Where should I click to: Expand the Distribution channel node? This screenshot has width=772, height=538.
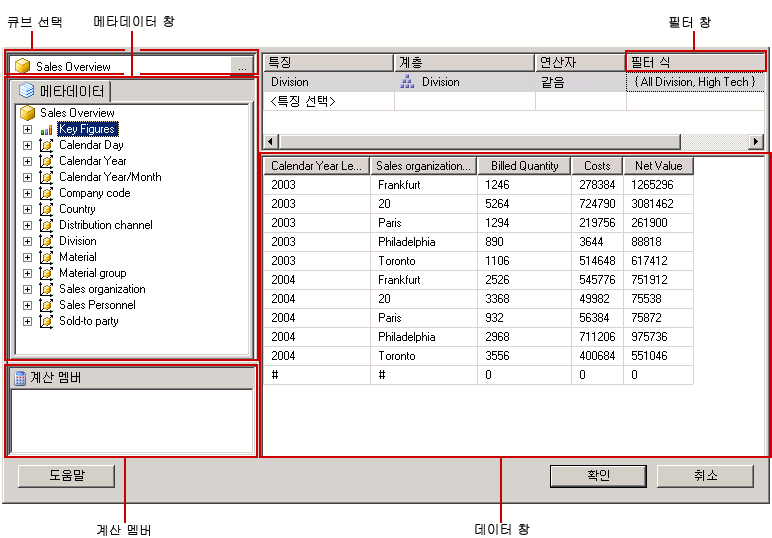(x=28, y=225)
